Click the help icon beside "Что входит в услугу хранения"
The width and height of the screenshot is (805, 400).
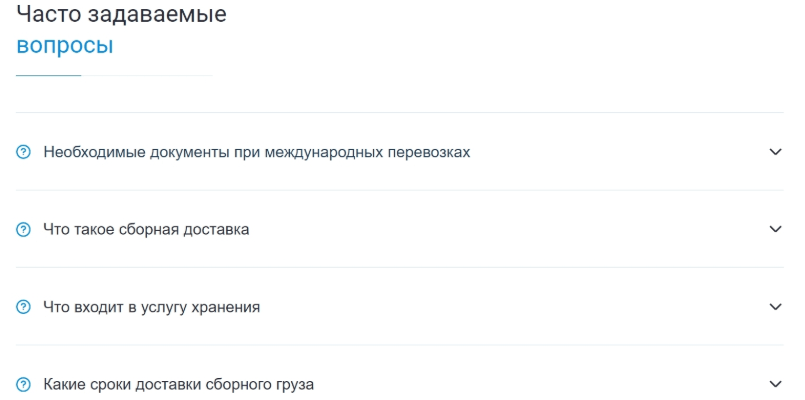24,308
